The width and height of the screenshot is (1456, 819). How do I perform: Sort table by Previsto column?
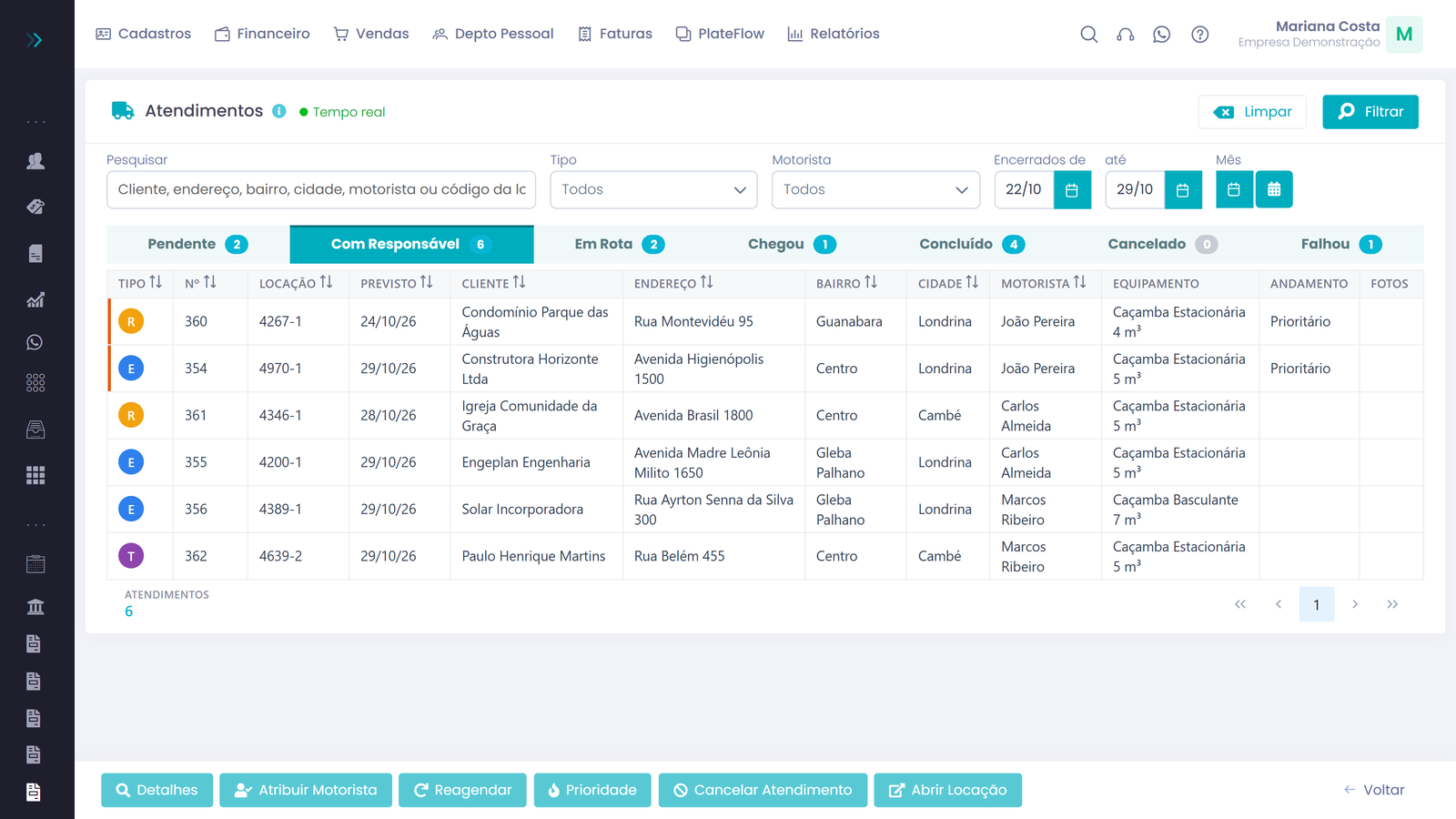pos(397,283)
